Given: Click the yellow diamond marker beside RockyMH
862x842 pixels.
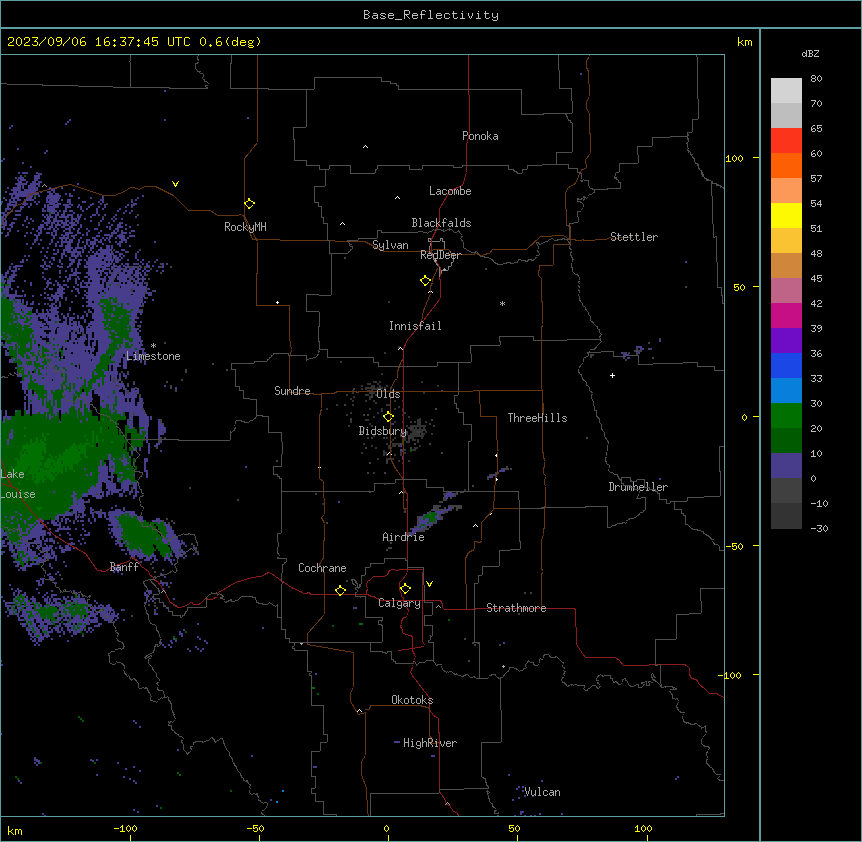Looking at the screenshot, I should (x=250, y=204).
